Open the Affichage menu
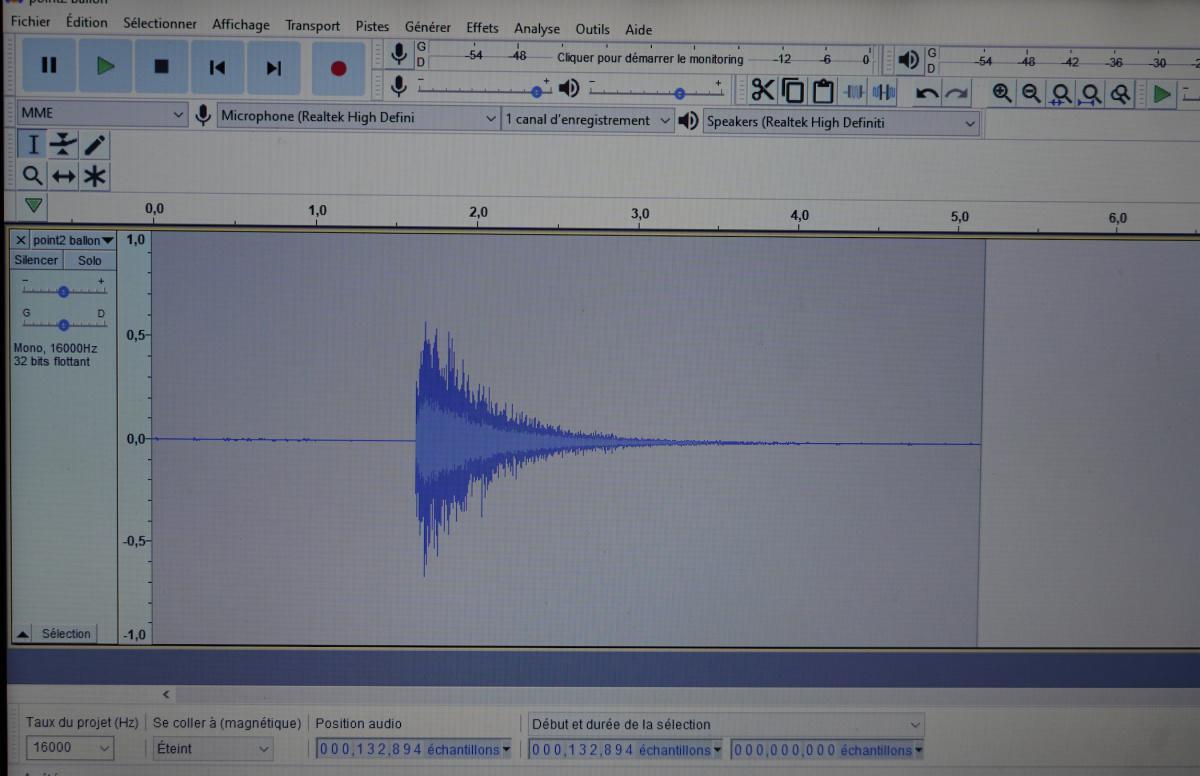Screen dimensions: 1200x776 (241, 25)
